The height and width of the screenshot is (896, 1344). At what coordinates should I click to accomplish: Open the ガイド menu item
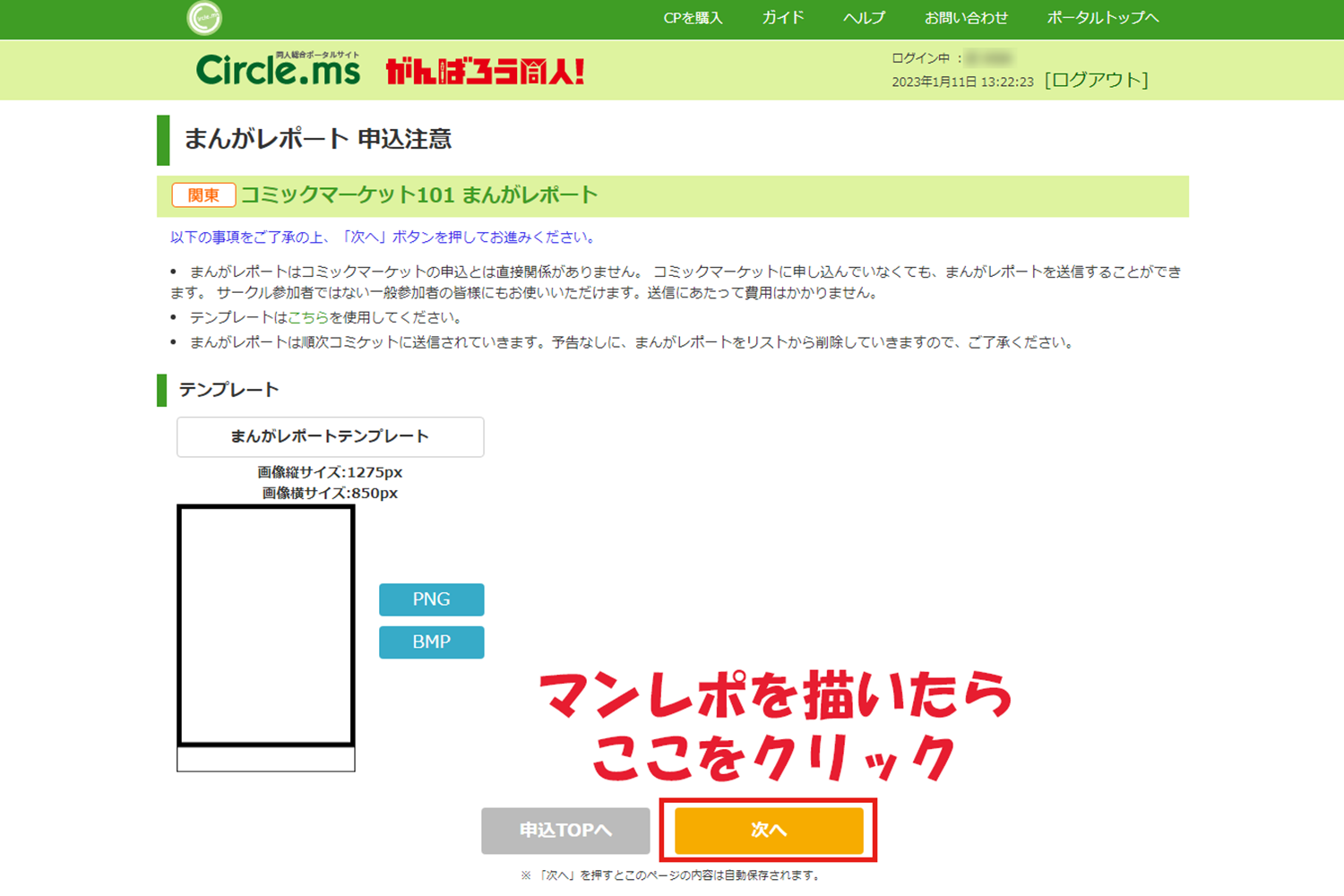click(x=781, y=18)
